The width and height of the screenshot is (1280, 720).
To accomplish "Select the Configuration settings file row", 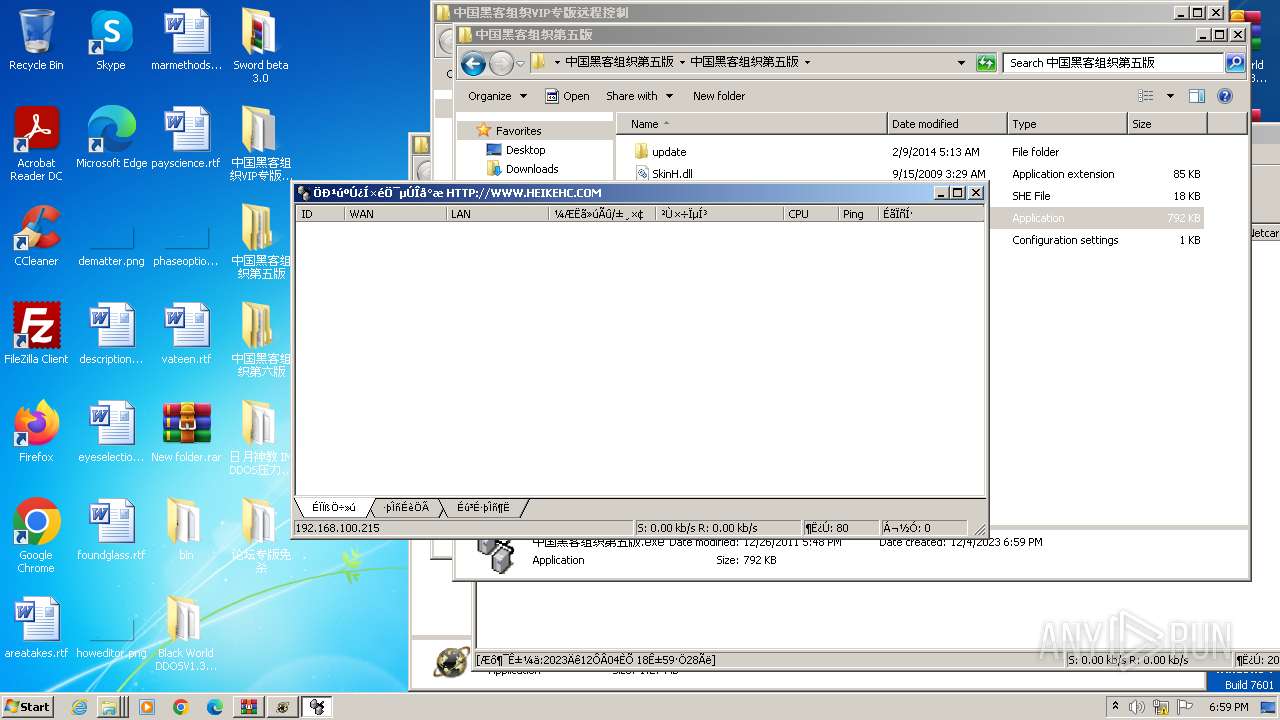I will [1097, 240].
